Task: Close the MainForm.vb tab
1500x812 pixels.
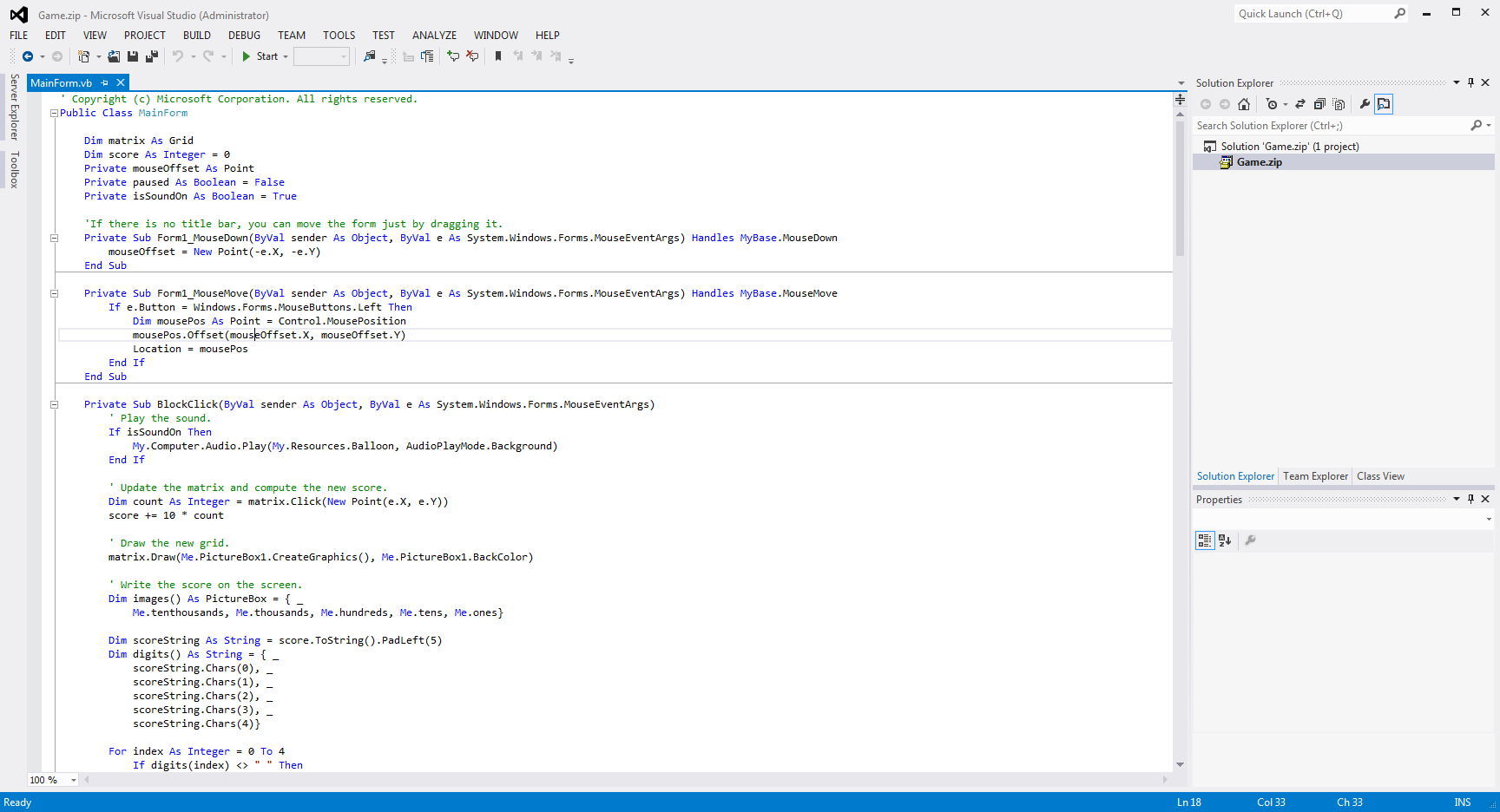Action: coord(121,83)
